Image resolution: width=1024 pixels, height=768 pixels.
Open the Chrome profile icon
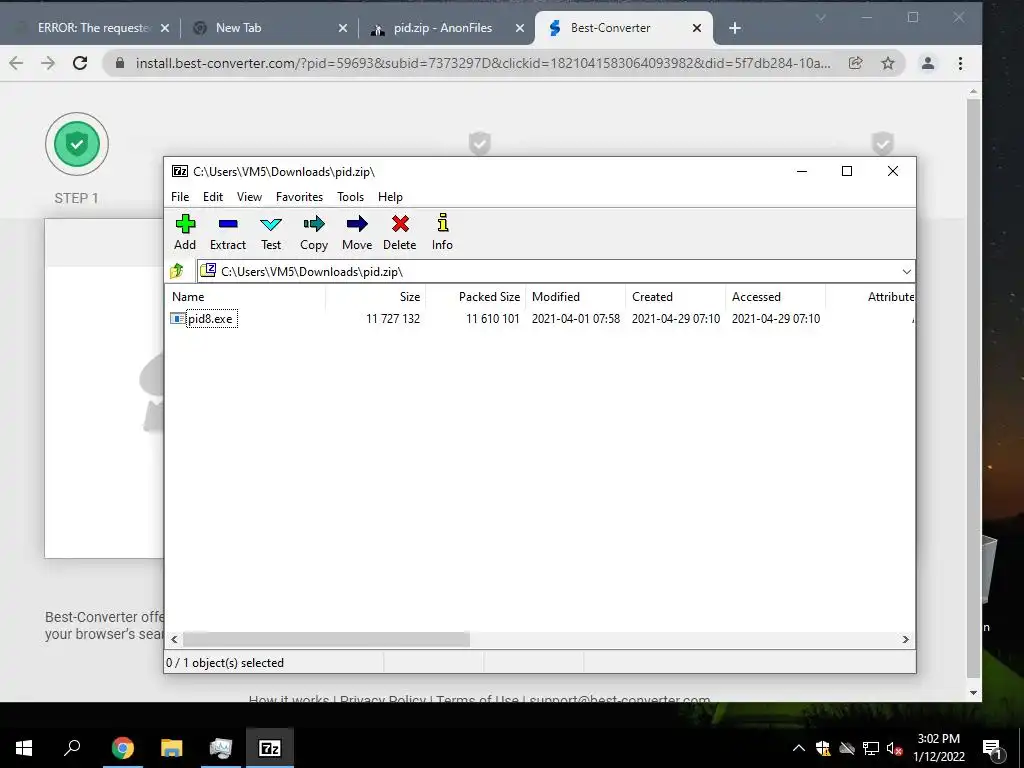coord(927,63)
